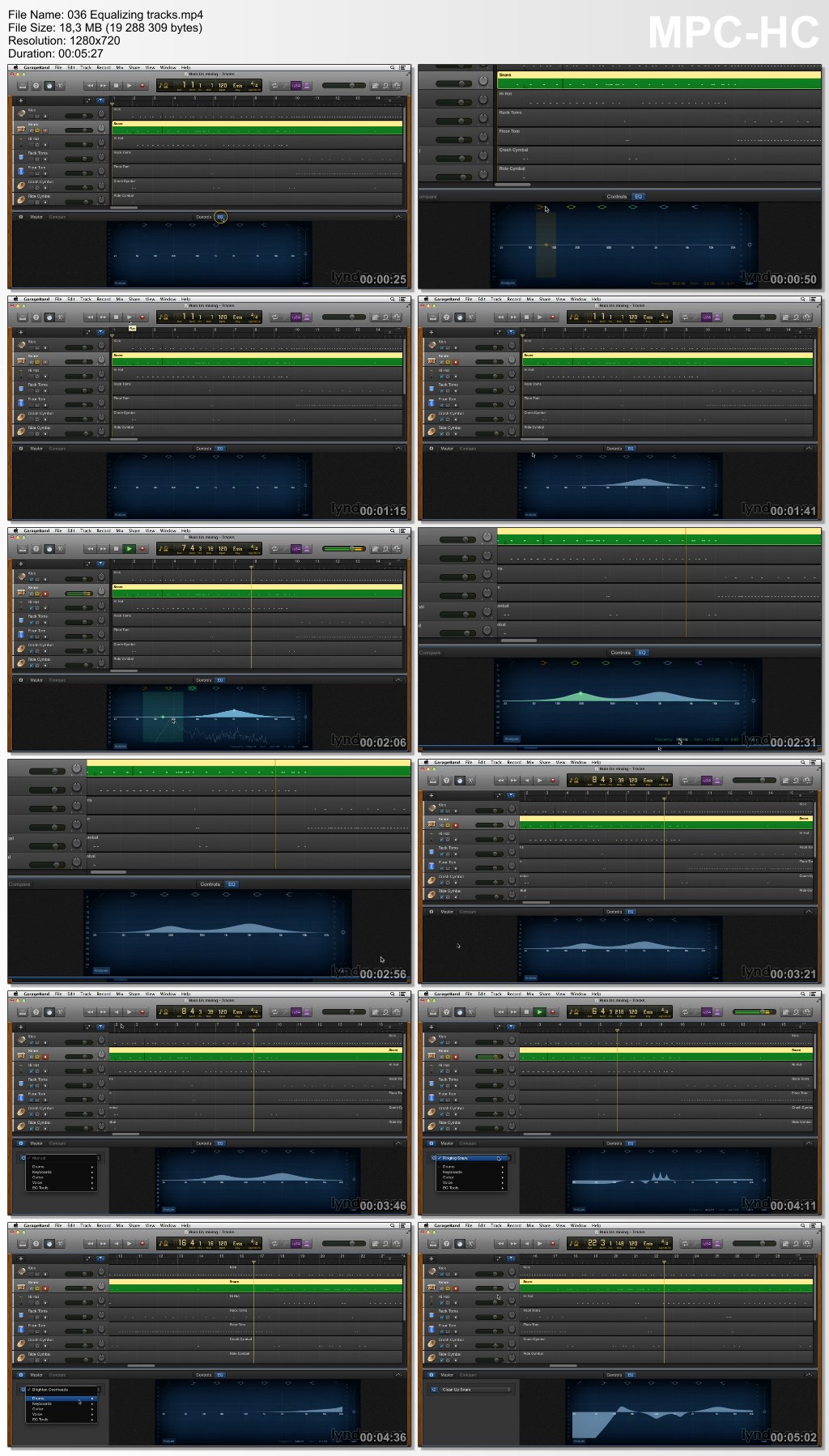Open Spotlight search in 00:03:21 thumbnail
This screenshot has height=1456, width=829.
pos(803,762)
